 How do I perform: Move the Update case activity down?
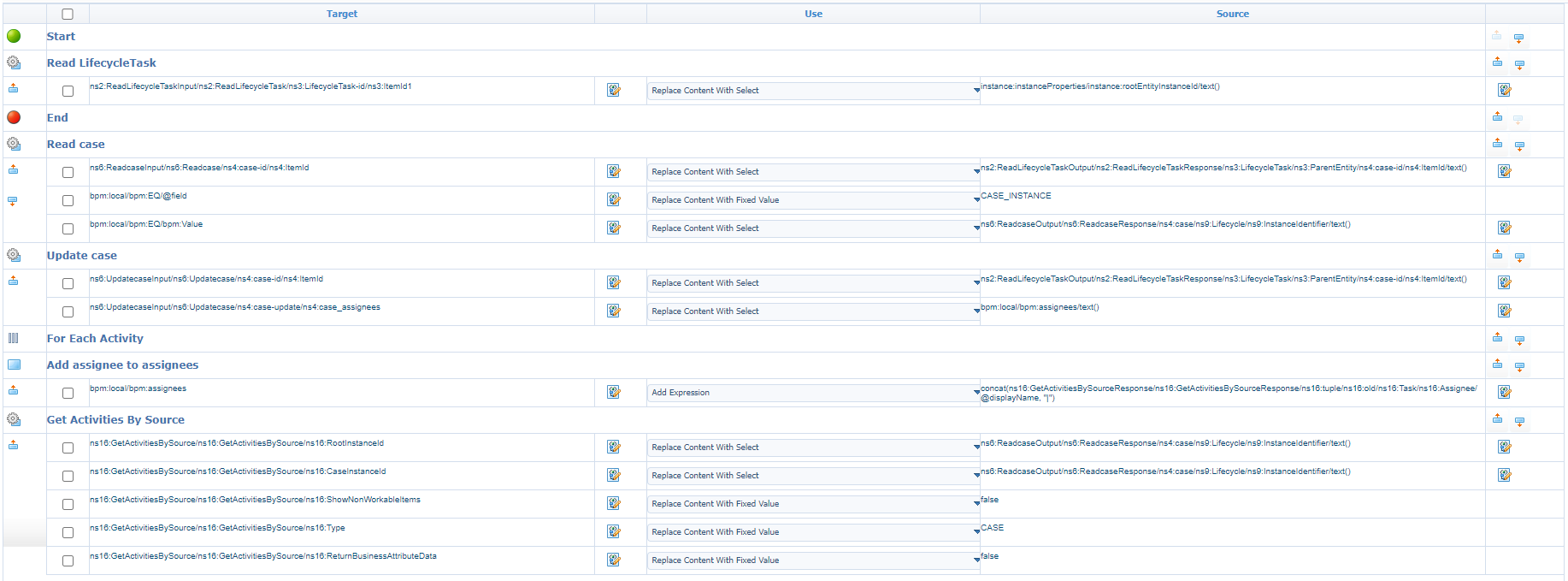click(x=1519, y=257)
